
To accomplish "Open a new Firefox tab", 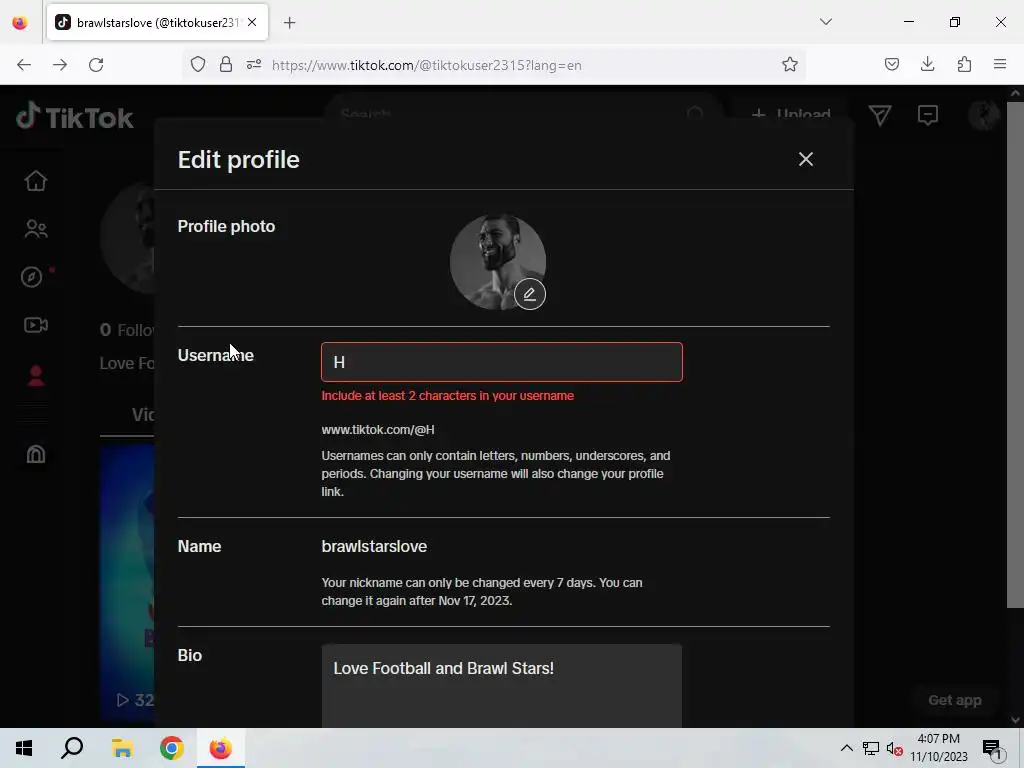I will coord(289,23).
